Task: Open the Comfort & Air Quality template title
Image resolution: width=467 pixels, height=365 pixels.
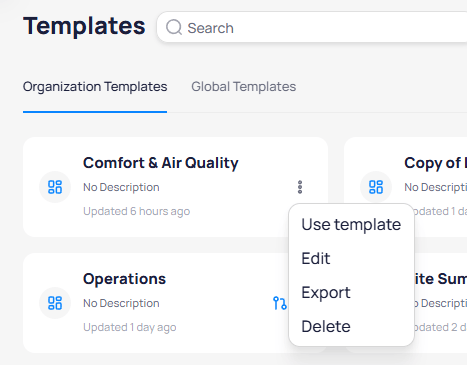Action: [161, 163]
